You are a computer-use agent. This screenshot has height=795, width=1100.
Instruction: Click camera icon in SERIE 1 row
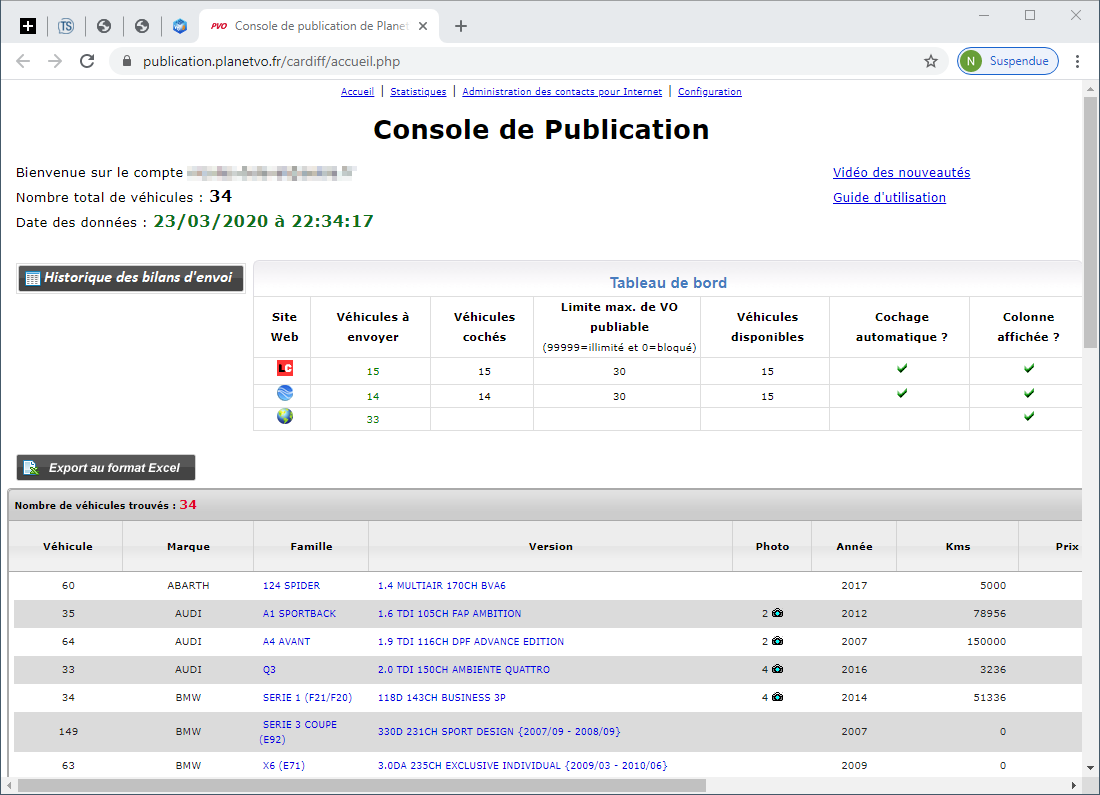(x=777, y=697)
